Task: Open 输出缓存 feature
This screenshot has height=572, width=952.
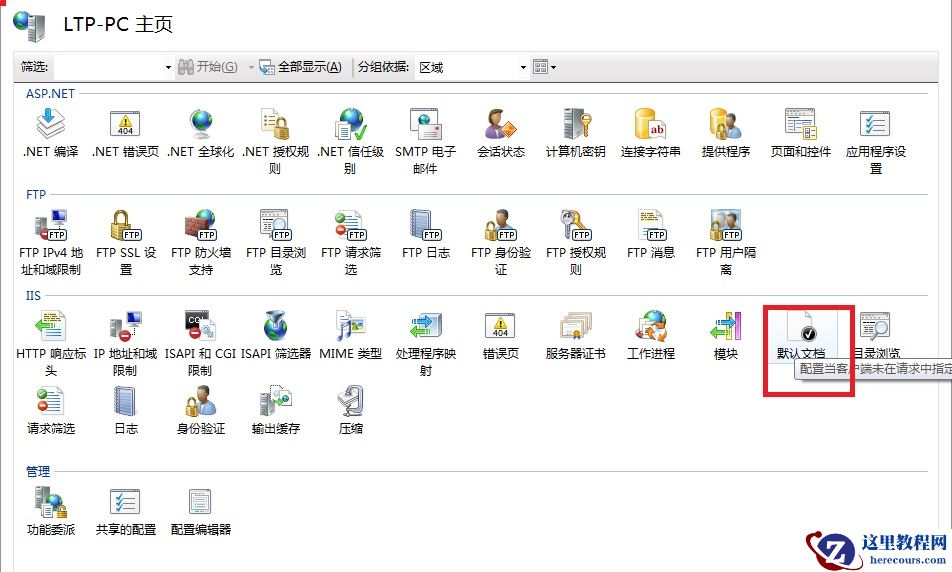Action: coord(276,410)
